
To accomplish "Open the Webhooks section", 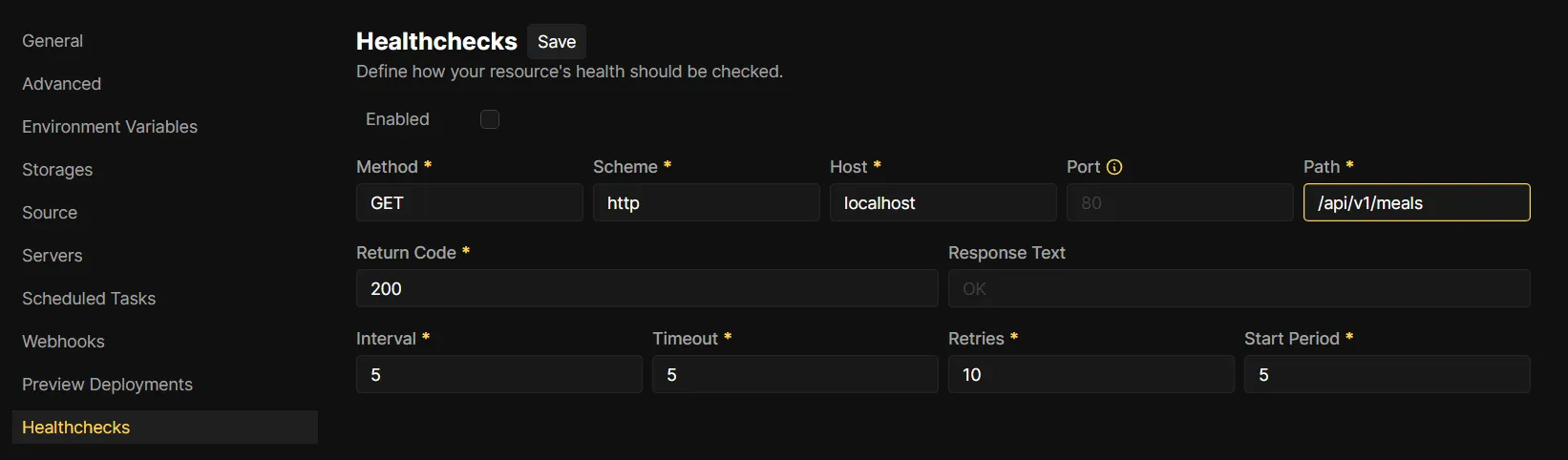I will [64, 342].
